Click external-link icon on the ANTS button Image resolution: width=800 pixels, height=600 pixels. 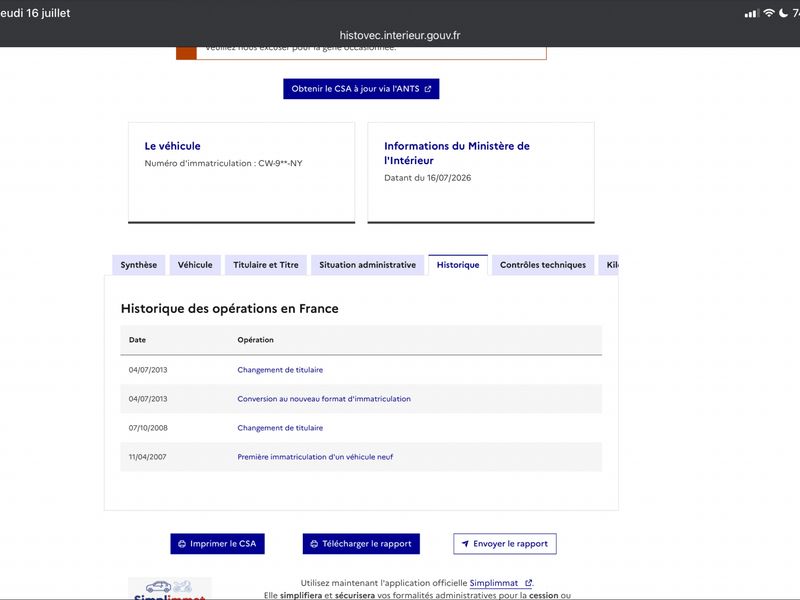[x=428, y=89]
